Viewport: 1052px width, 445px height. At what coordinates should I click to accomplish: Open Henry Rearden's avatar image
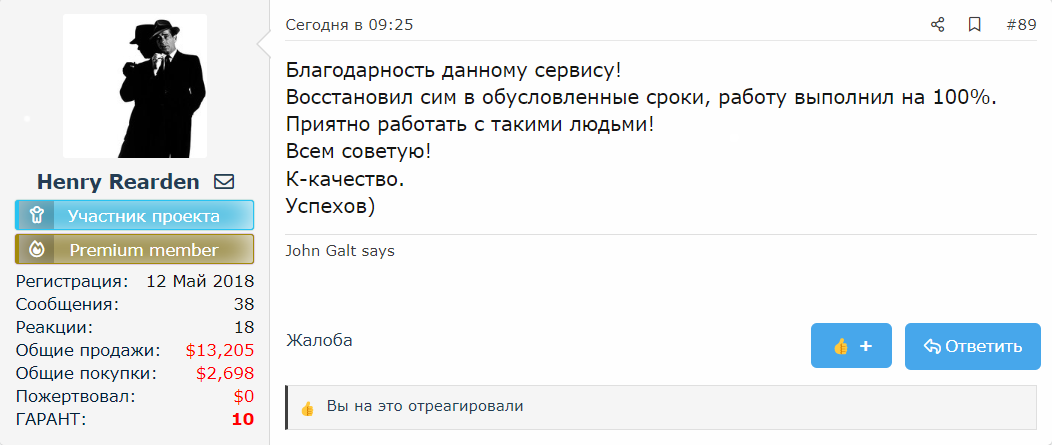(x=135, y=86)
